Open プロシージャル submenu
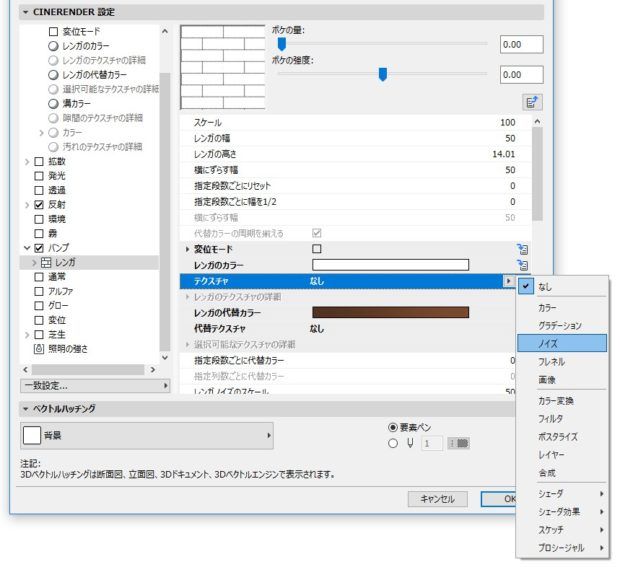Image resolution: width=620 pixels, height=567 pixels. coord(561,548)
